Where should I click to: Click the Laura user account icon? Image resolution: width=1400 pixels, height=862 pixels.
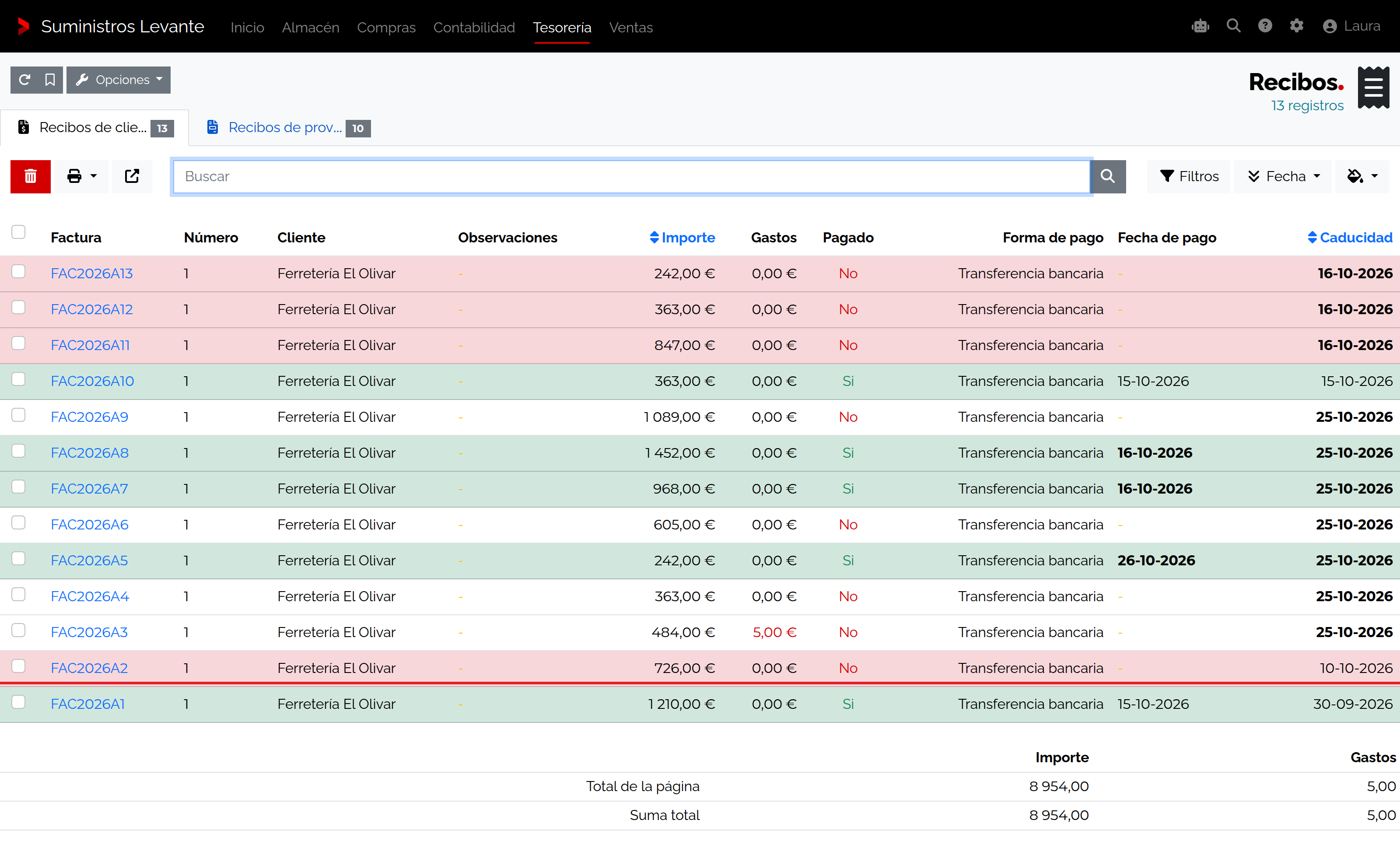[x=1329, y=26]
